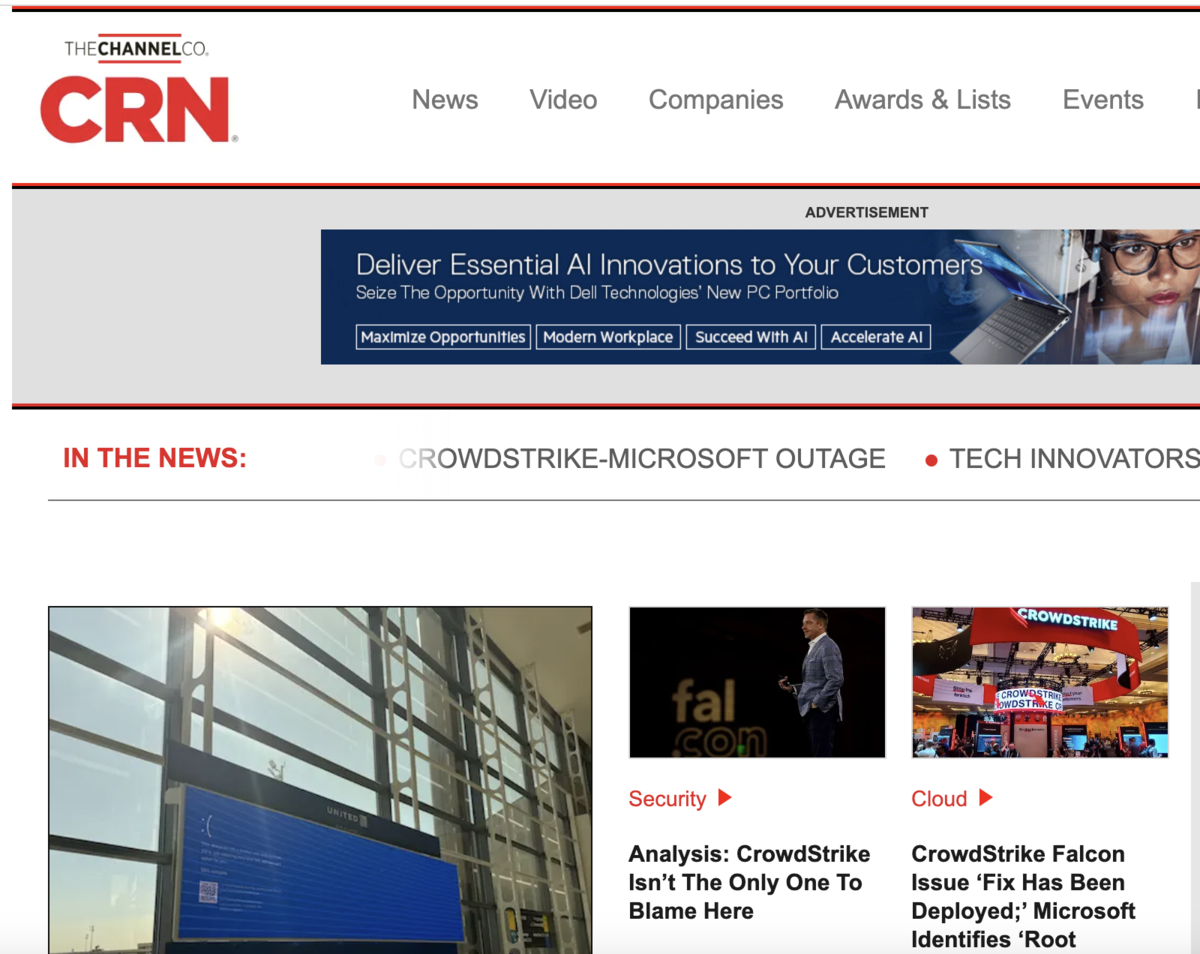Click the red arrow beside Security
The width and height of the screenshot is (1200, 954).
(725, 798)
